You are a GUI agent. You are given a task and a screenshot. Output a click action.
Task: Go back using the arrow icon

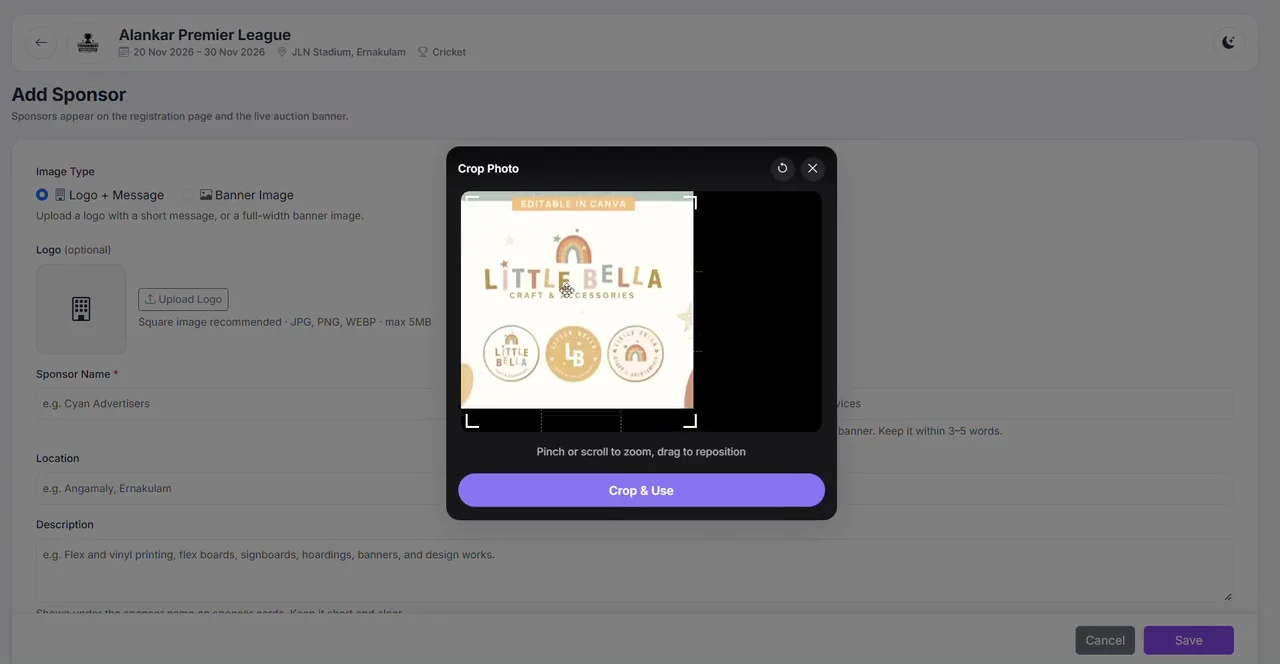(x=41, y=42)
